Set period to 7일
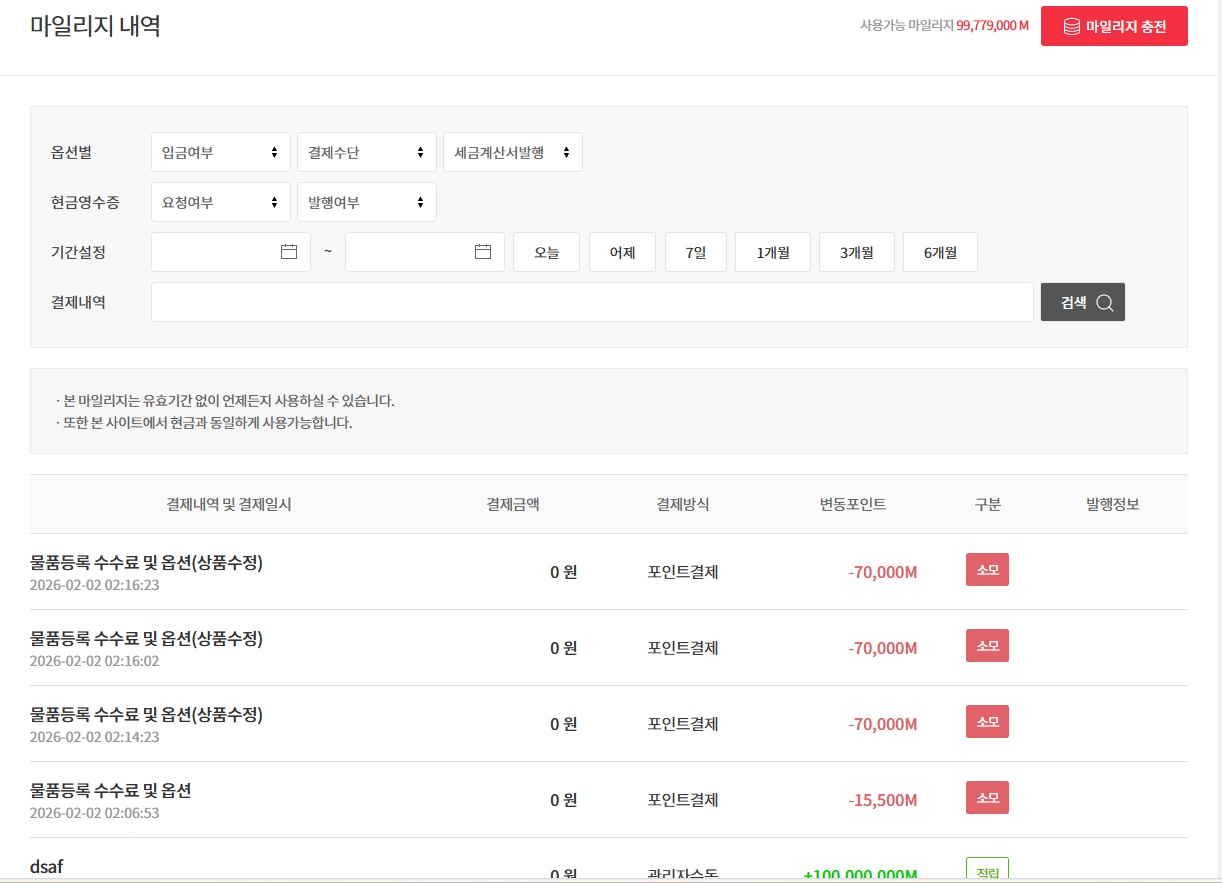Screen dimensions: 1222x883 (x=695, y=252)
